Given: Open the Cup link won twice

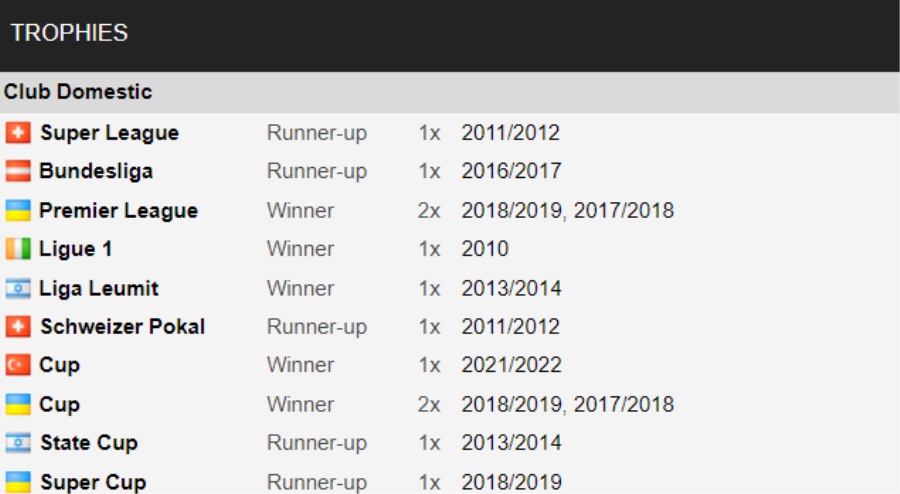Looking at the screenshot, I should [59, 405].
